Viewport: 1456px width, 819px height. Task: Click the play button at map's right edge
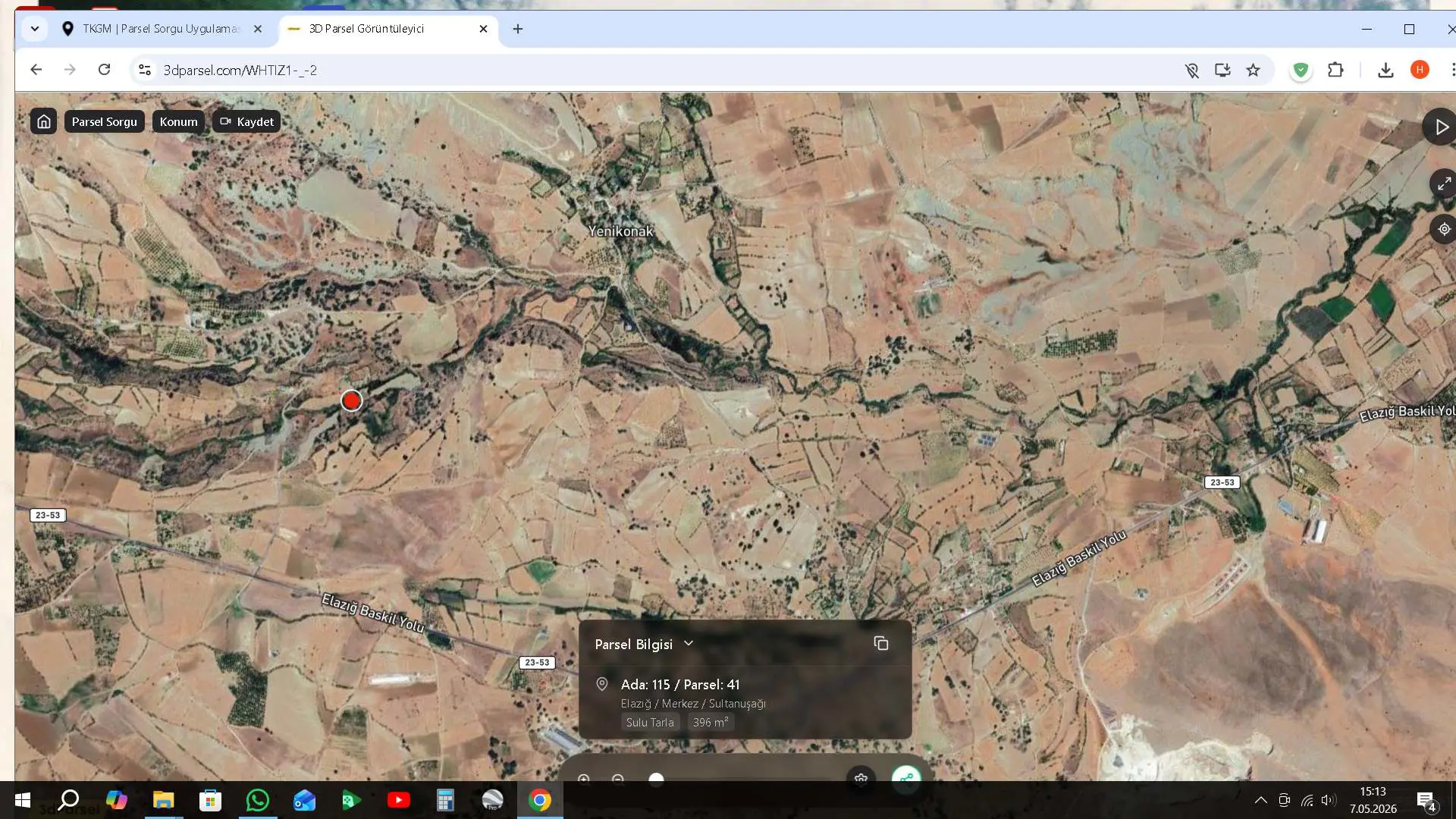[x=1441, y=127]
